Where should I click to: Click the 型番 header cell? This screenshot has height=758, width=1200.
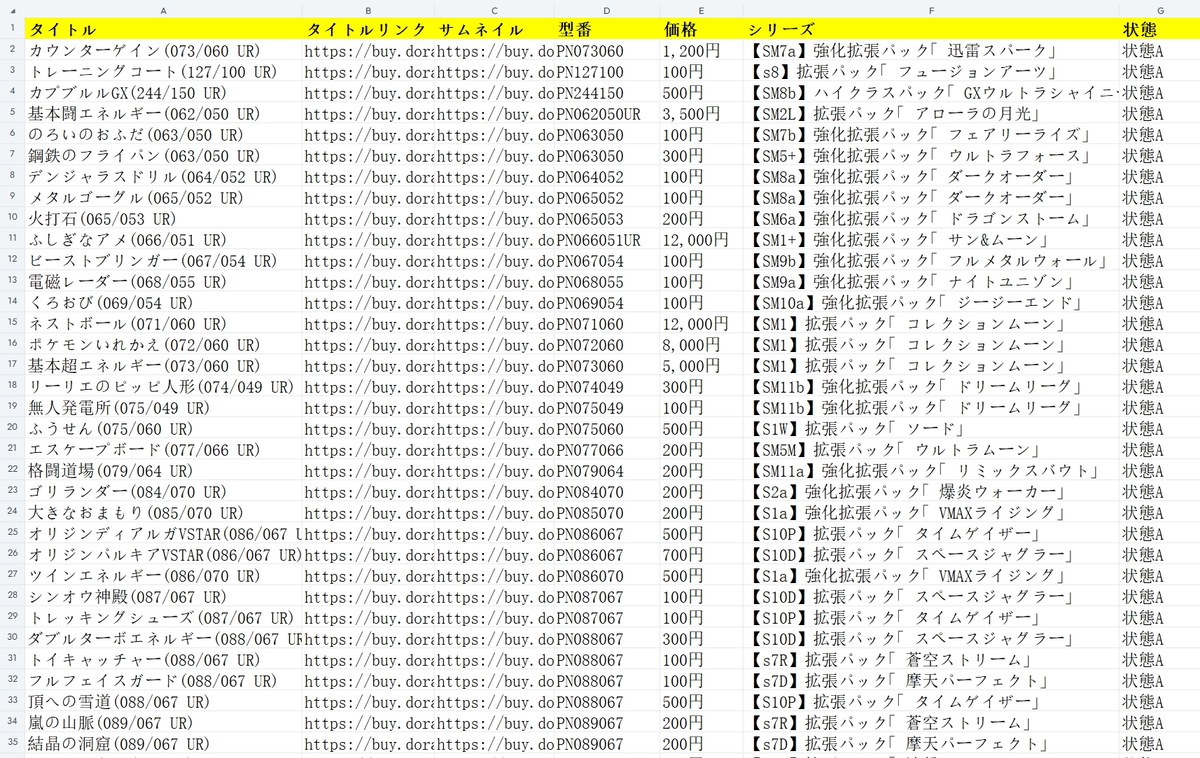[x=607, y=28]
